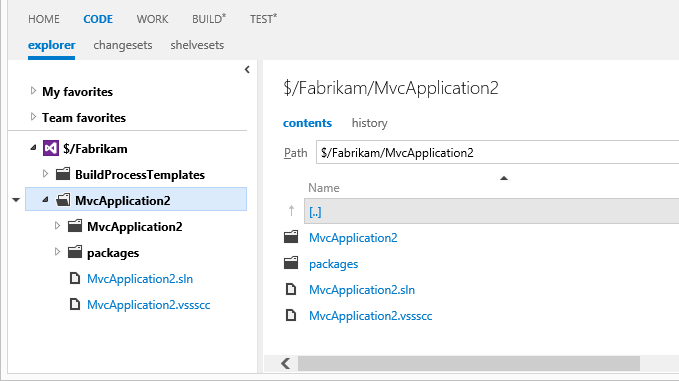Image resolution: width=679 pixels, height=381 pixels.
Task: Click MvcApplication2.vssscc file icon in tree
Action: pyautogui.click(x=75, y=304)
